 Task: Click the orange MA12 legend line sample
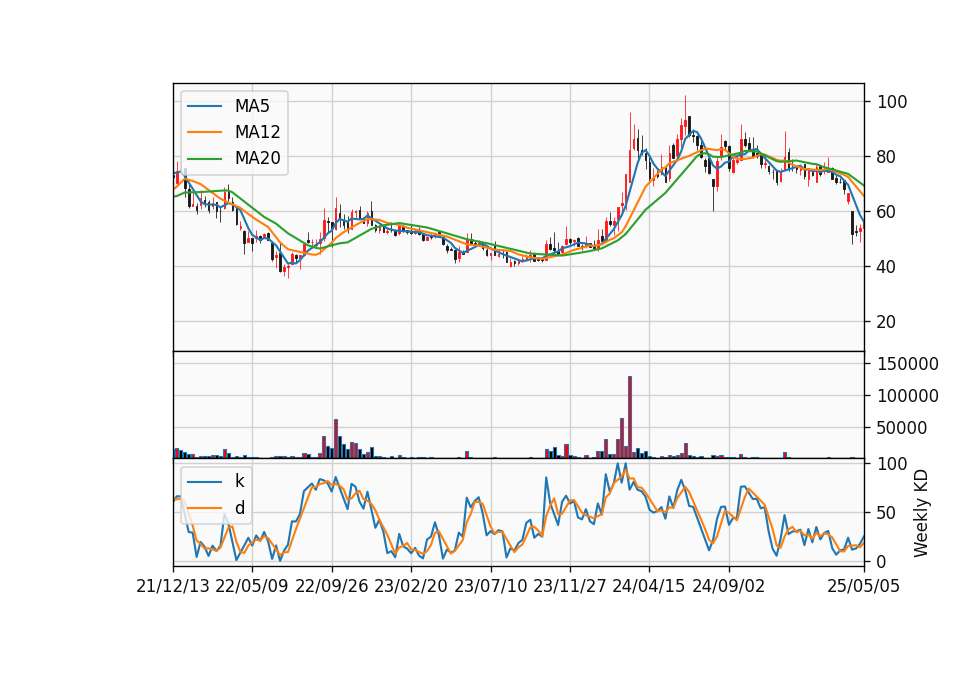point(204,132)
